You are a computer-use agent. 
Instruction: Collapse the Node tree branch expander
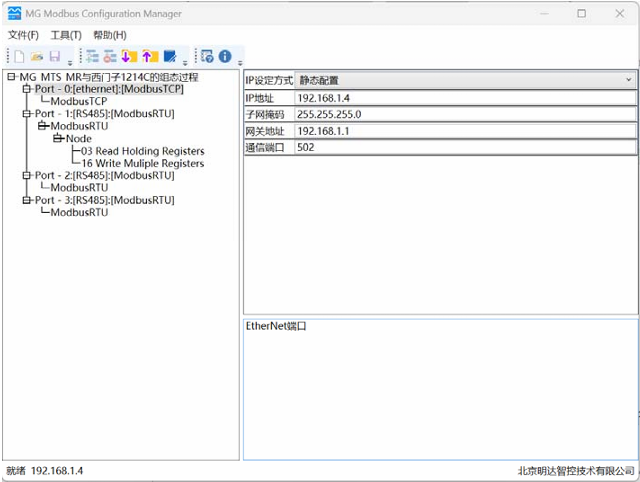tap(59, 139)
